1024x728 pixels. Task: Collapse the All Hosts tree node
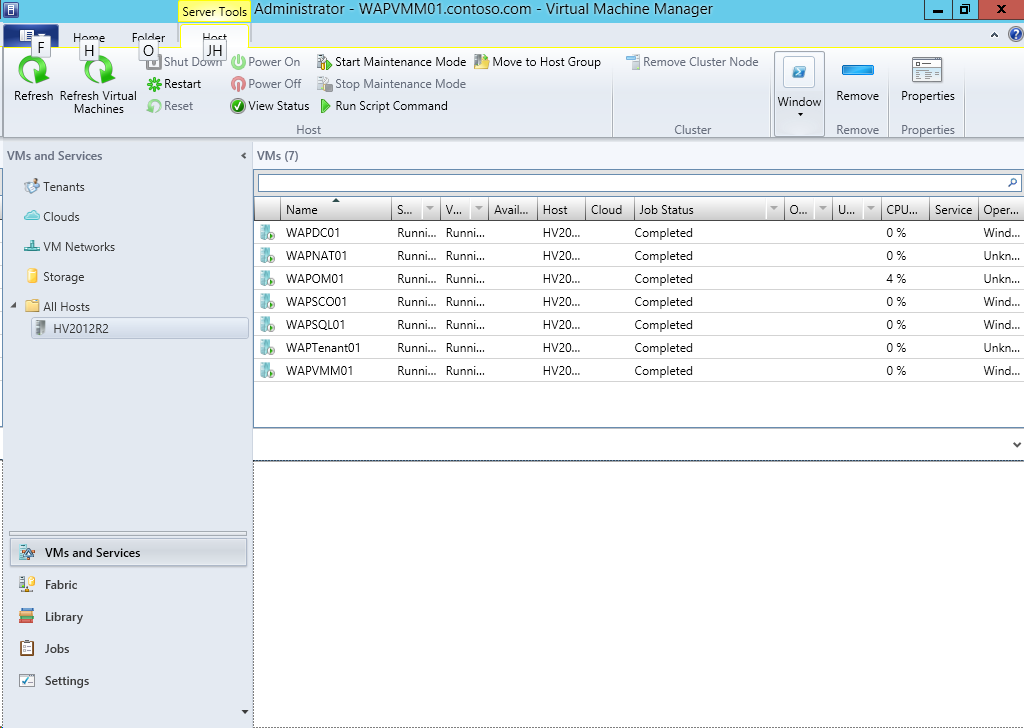14,305
